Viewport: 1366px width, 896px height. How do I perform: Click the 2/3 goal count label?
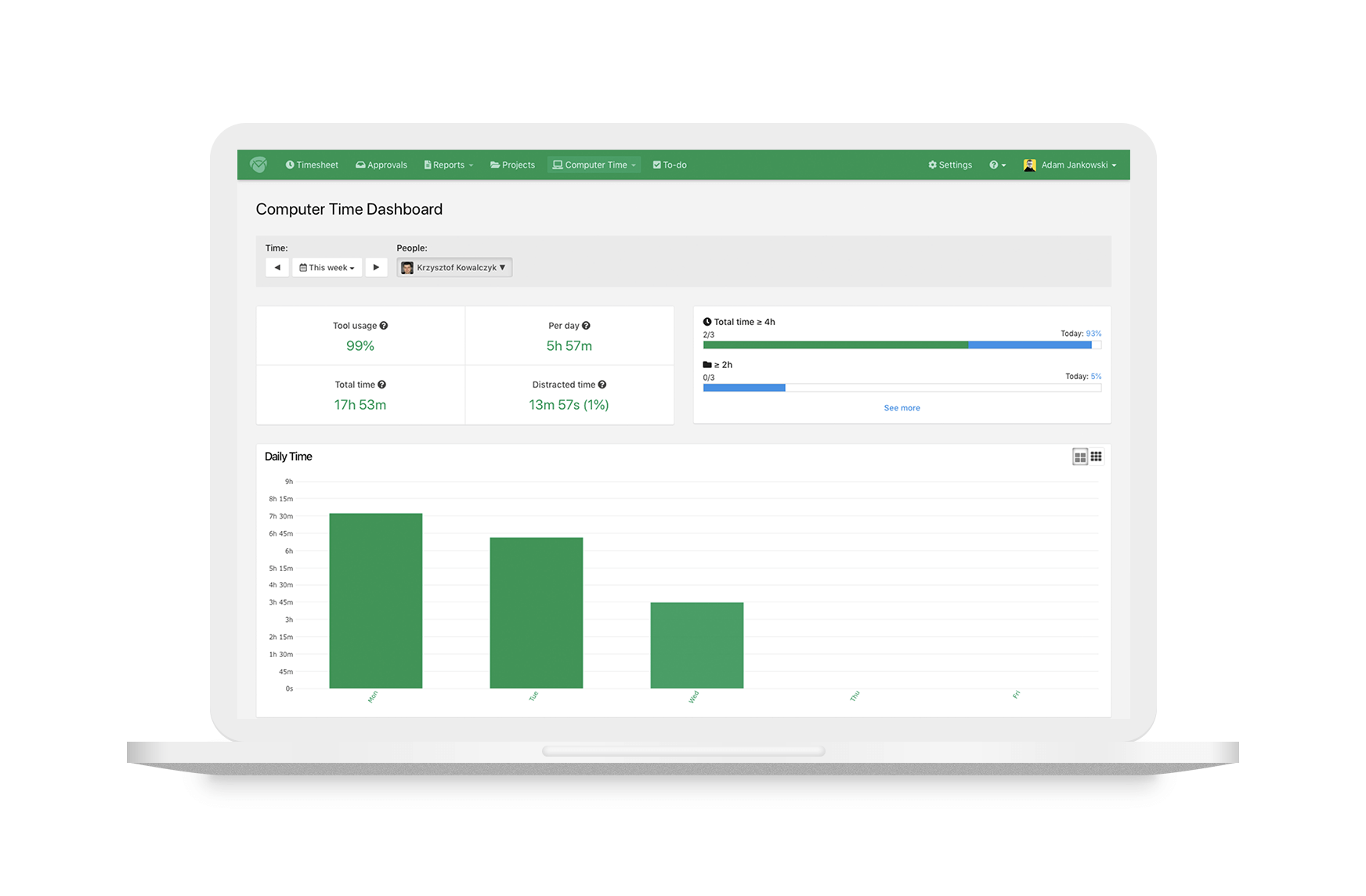tap(709, 334)
